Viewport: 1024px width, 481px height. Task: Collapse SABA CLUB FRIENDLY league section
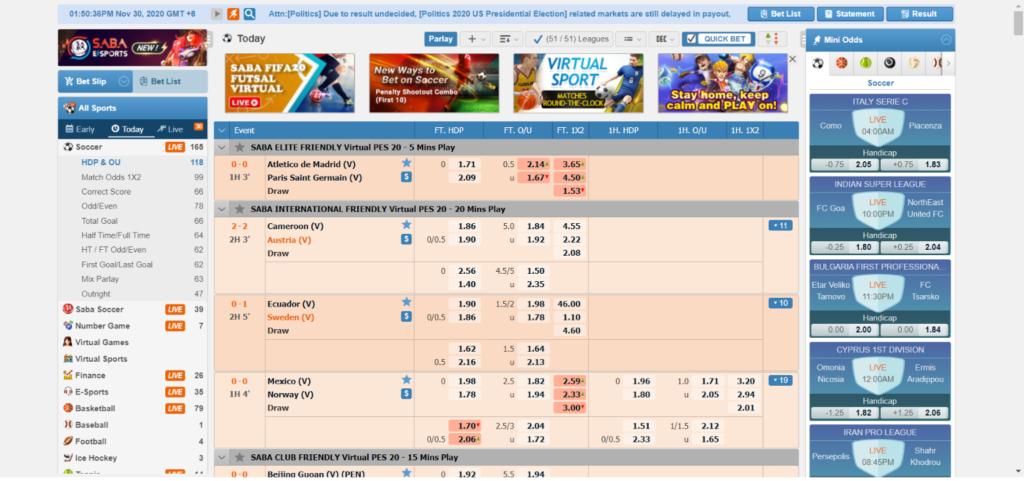coord(222,458)
